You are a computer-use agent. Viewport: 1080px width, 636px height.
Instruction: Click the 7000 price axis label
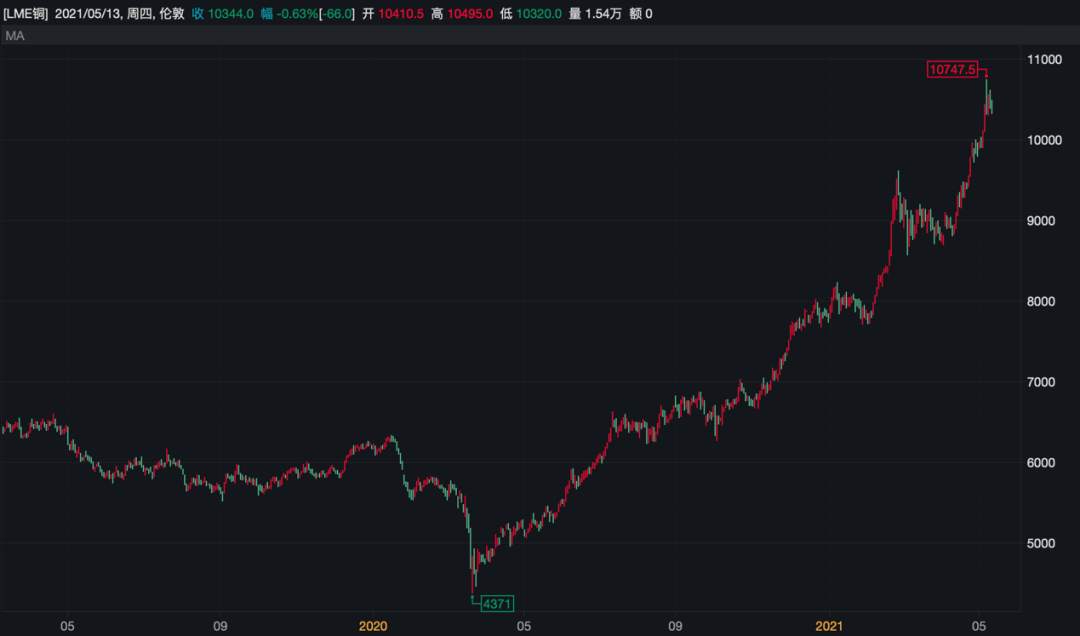tap(1041, 382)
